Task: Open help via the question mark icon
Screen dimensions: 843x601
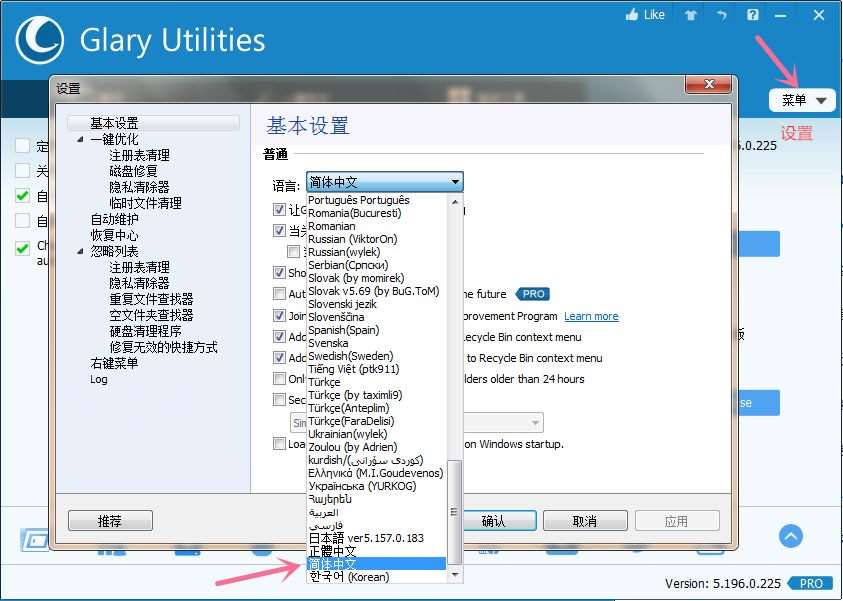Action: [753, 15]
